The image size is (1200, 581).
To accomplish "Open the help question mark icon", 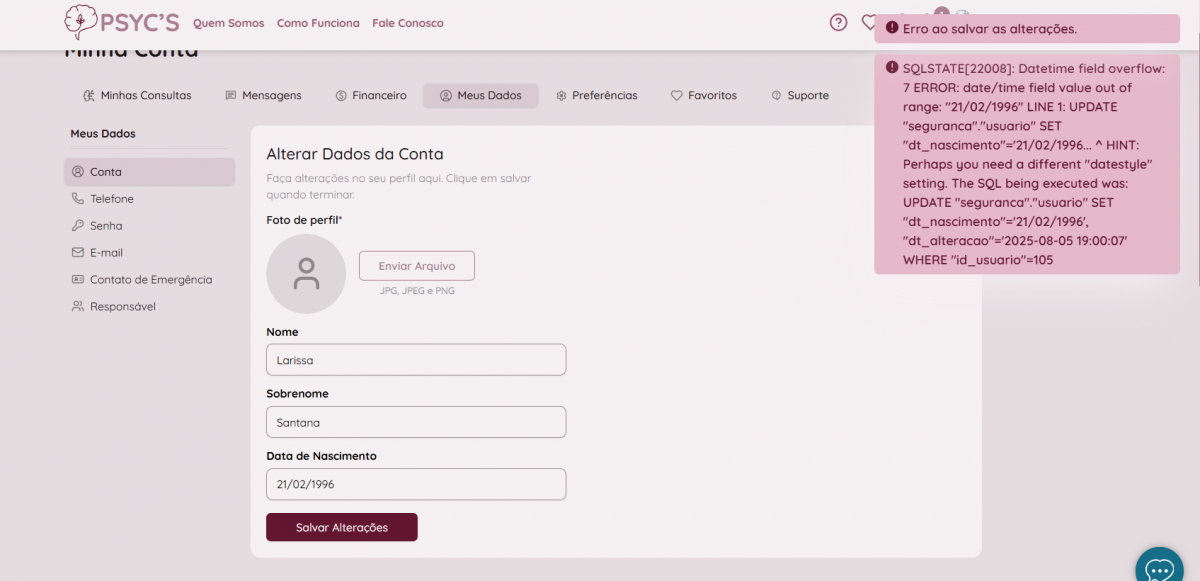I will point(838,23).
